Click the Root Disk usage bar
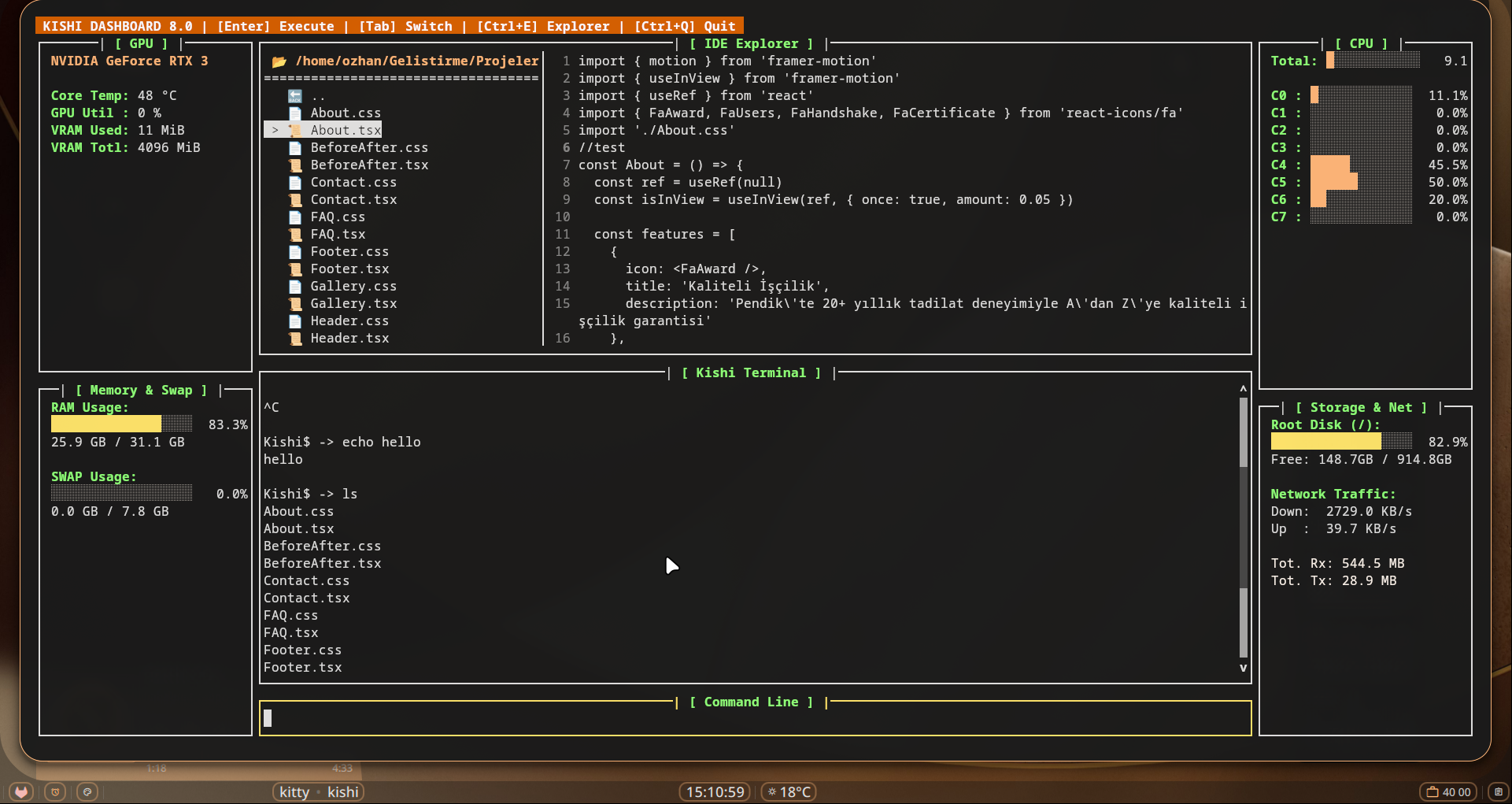1512x804 pixels. 1341,442
